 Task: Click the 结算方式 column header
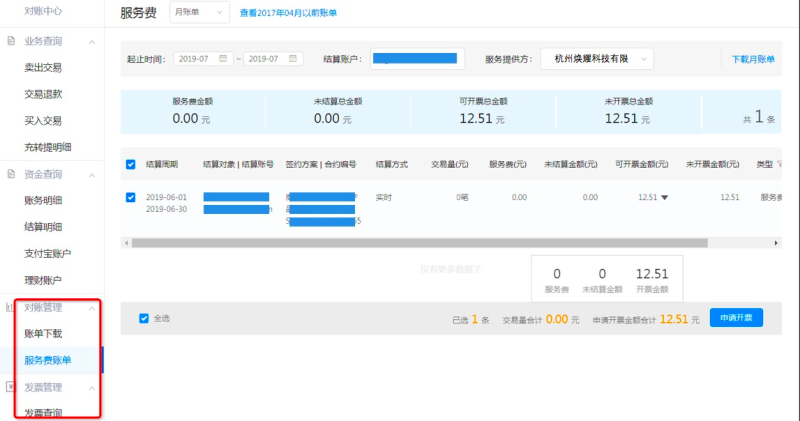tap(392, 164)
